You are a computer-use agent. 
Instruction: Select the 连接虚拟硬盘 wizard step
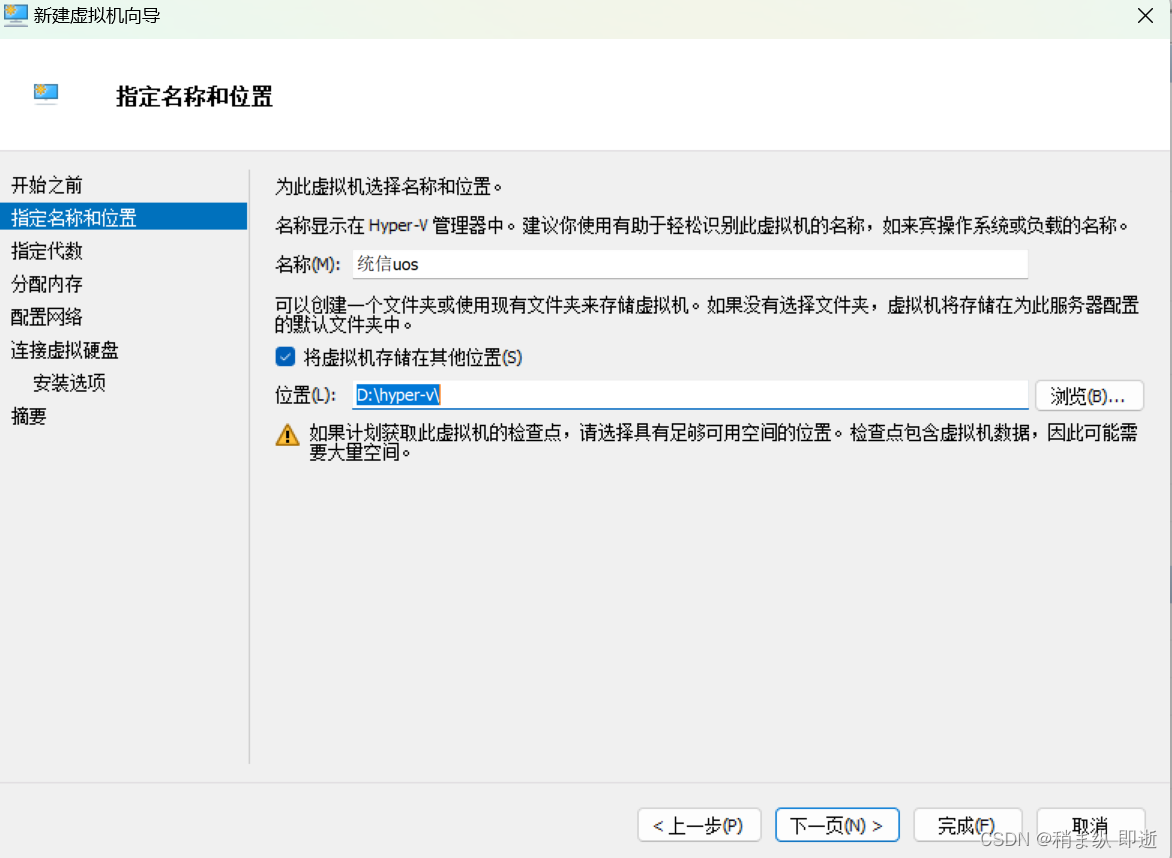click(x=64, y=350)
